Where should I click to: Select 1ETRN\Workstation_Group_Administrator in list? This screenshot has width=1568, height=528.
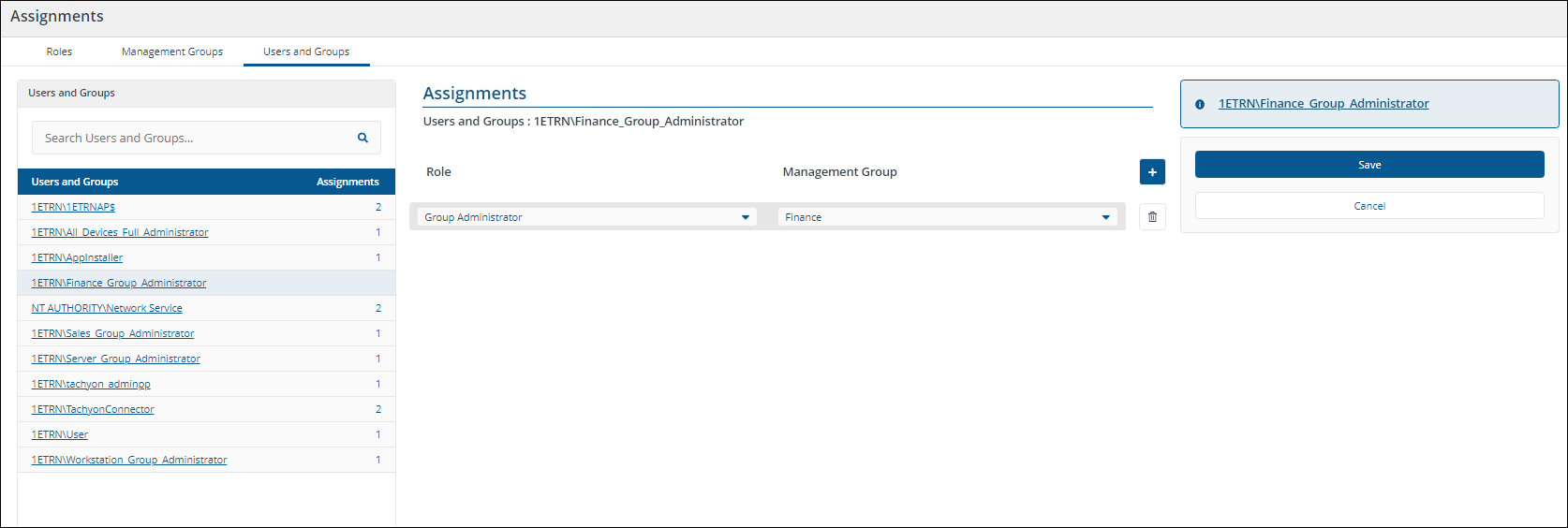click(x=129, y=460)
